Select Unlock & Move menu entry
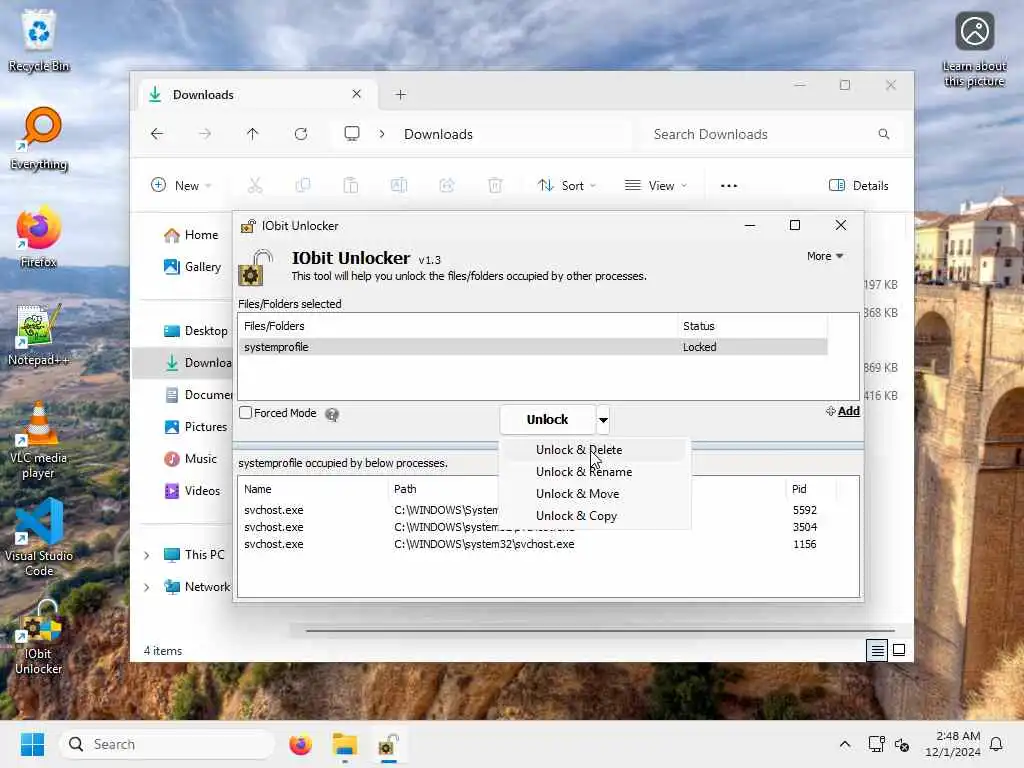 577,494
